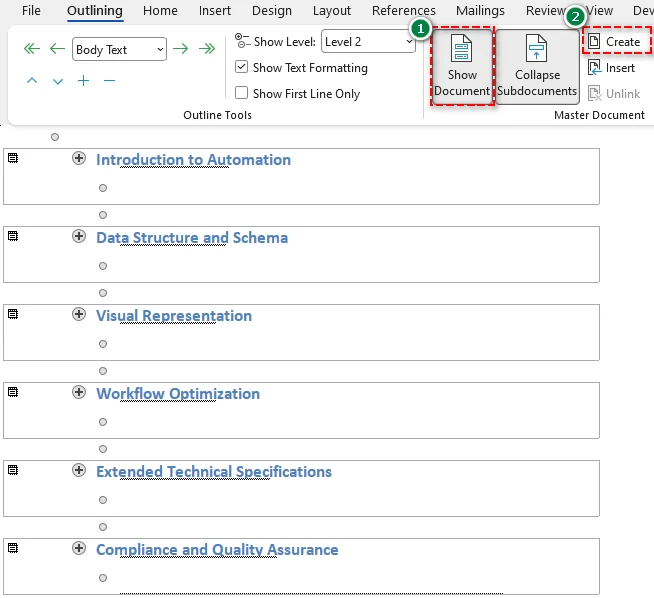Click the Collapse minus icon in Outline Tools

[x=109, y=80]
